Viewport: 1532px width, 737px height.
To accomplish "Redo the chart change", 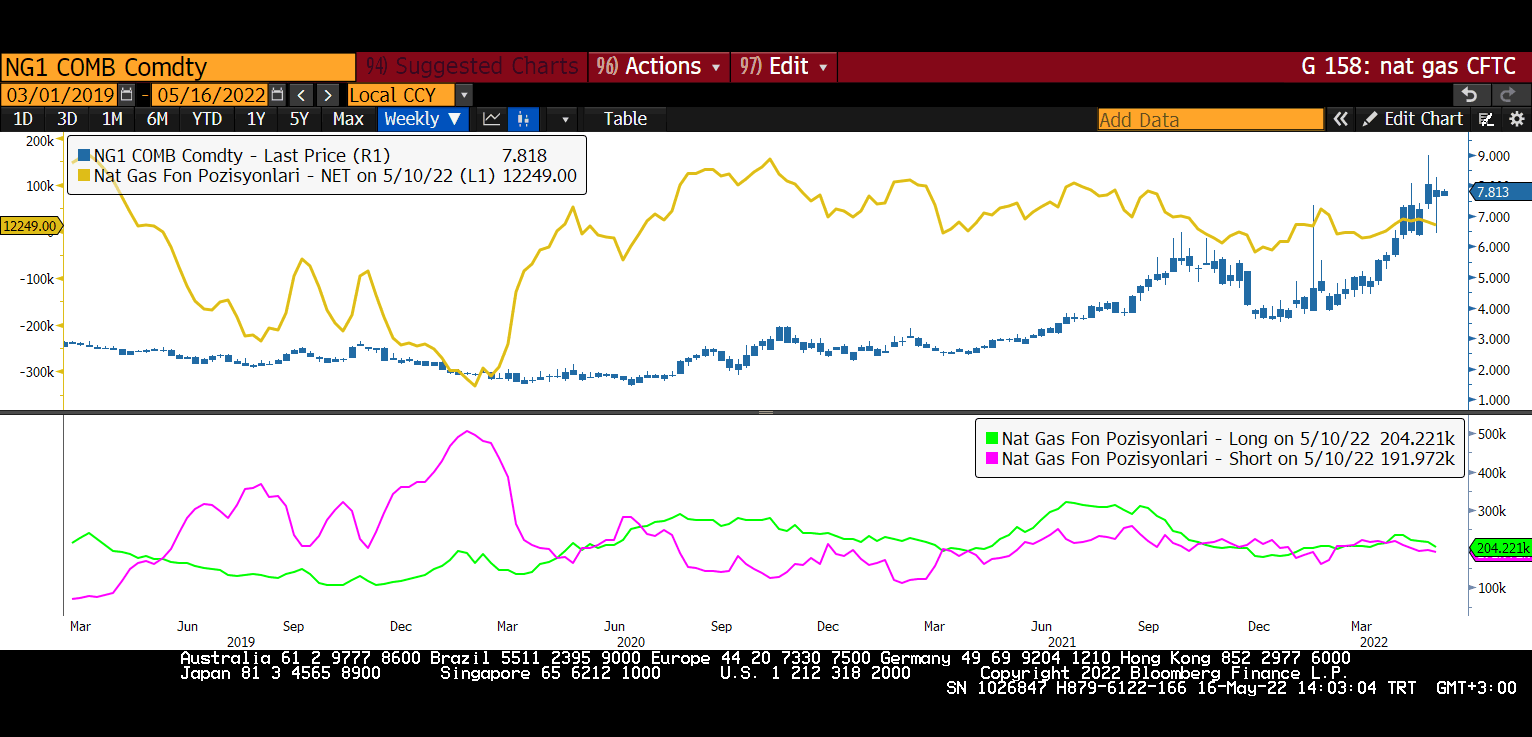I will pyautogui.click(x=1509, y=95).
